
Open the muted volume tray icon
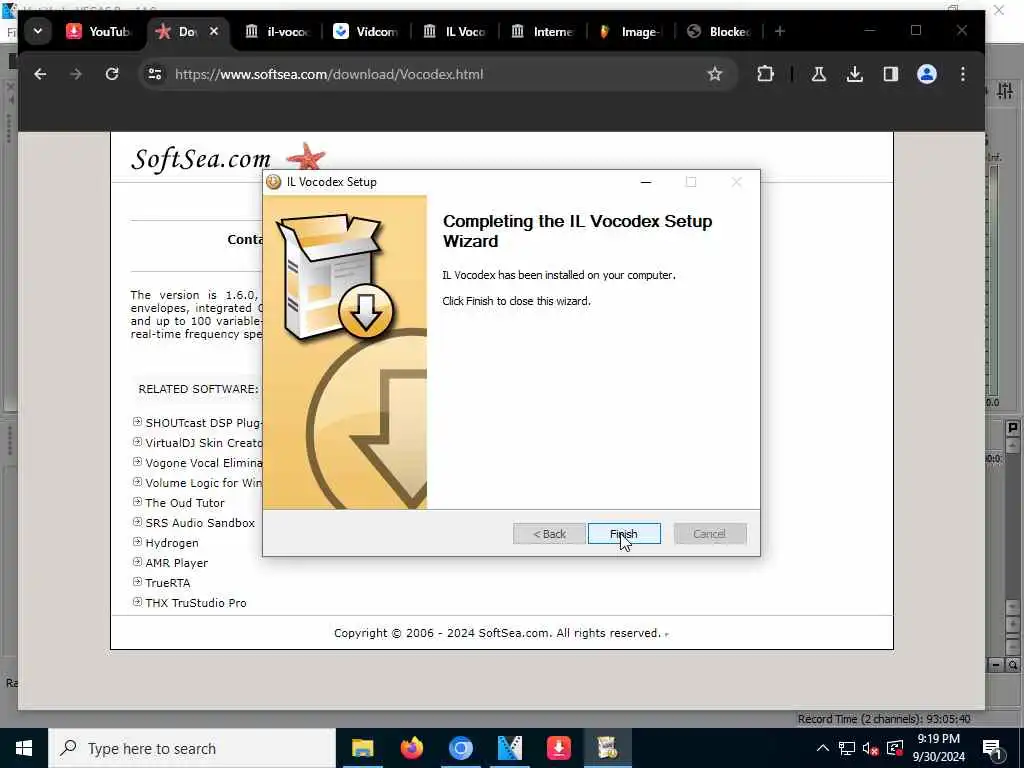870,748
